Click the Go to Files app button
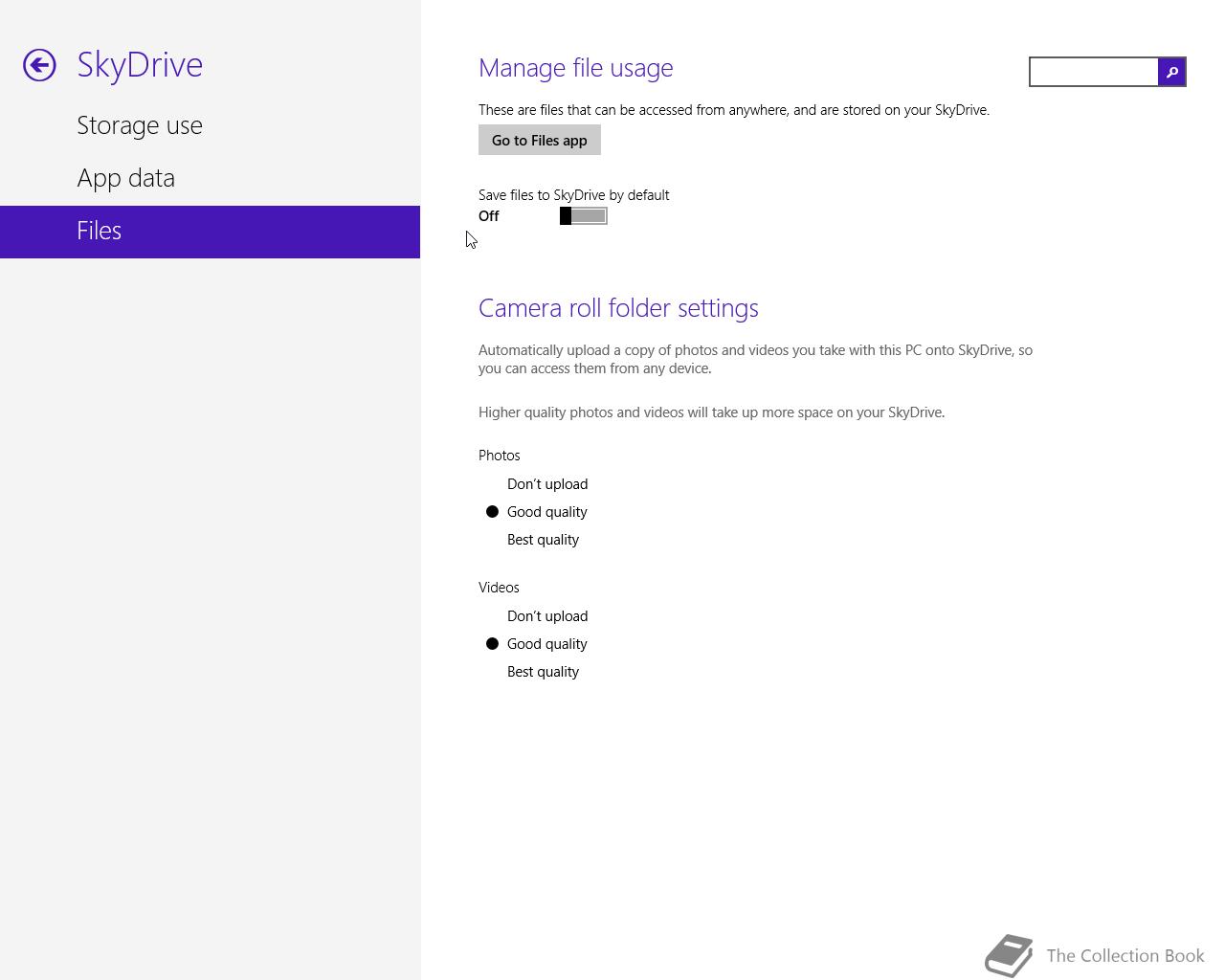Viewport: 1225px width, 980px height. [x=540, y=140]
